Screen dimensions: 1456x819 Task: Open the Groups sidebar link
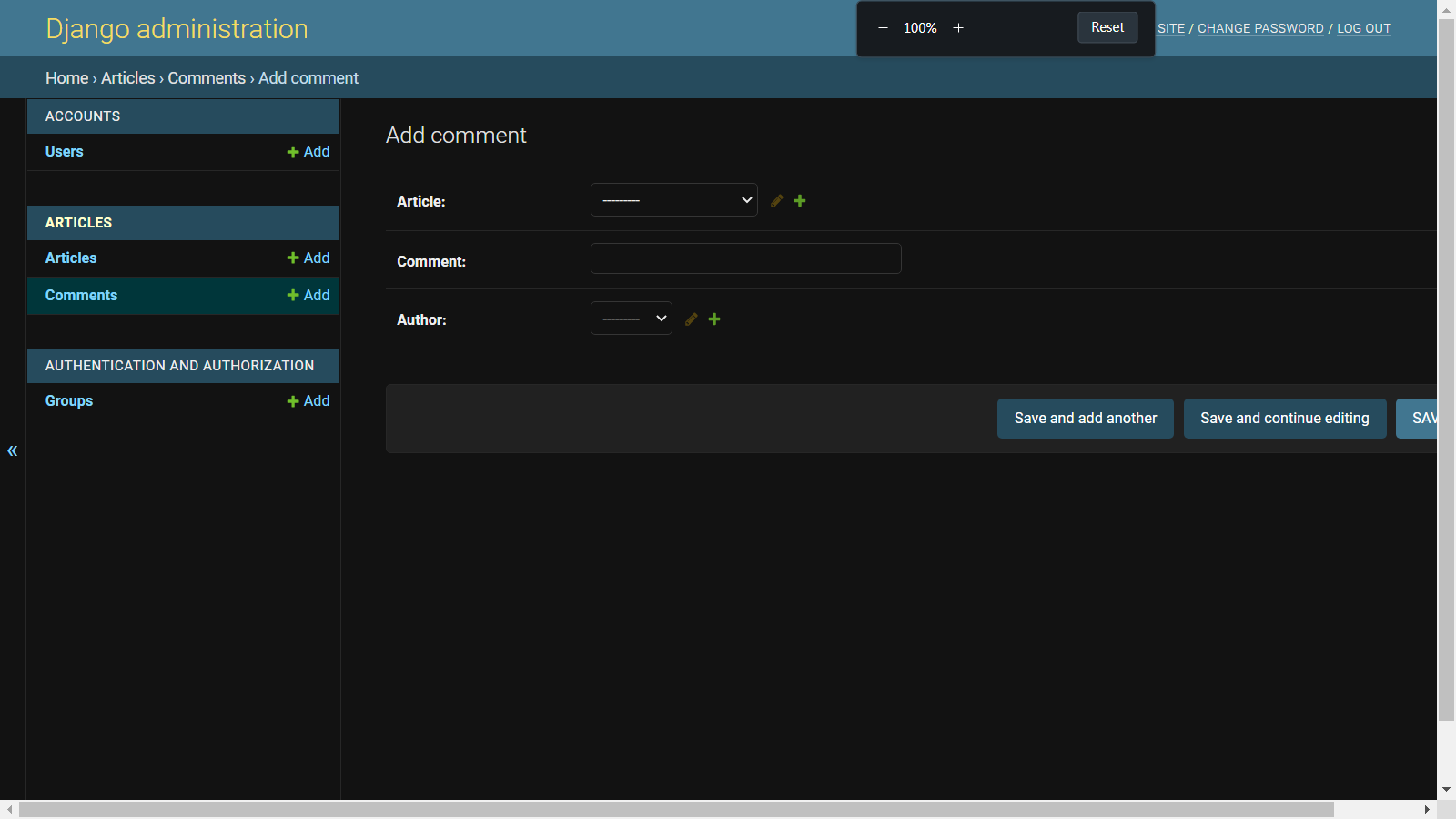pos(69,401)
